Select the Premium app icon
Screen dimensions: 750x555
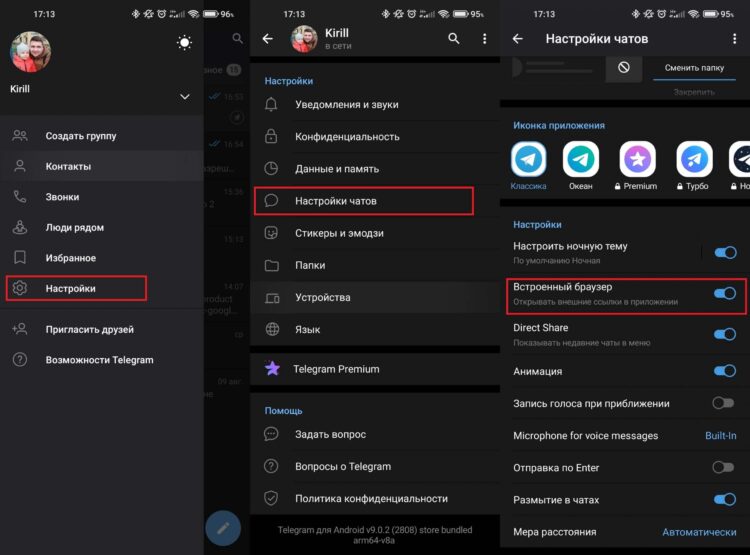point(637,159)
